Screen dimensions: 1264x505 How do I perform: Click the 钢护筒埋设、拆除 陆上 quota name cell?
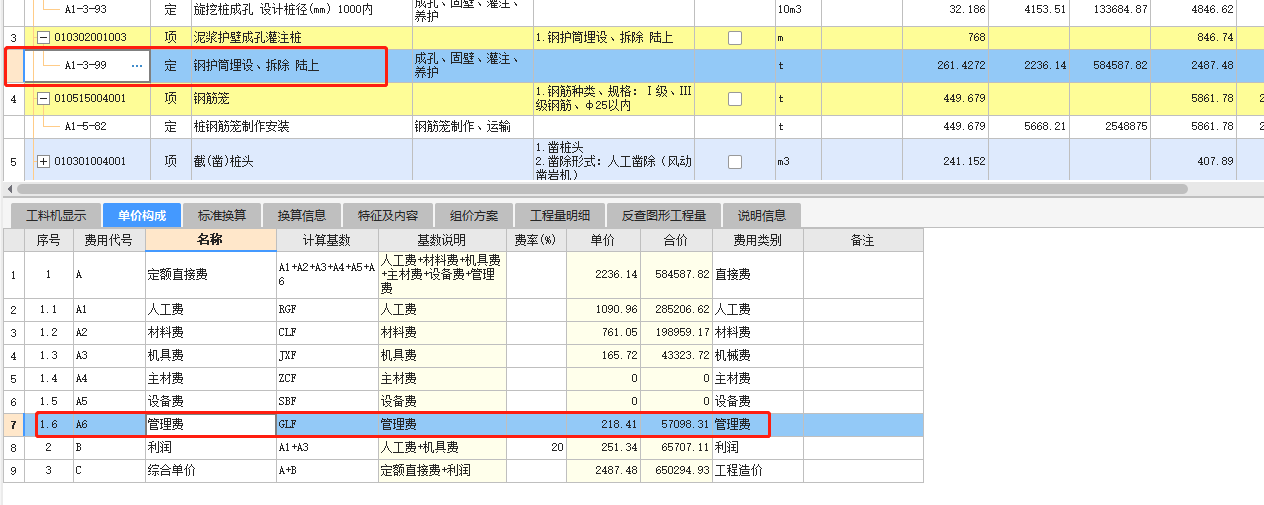coord(300,66)
